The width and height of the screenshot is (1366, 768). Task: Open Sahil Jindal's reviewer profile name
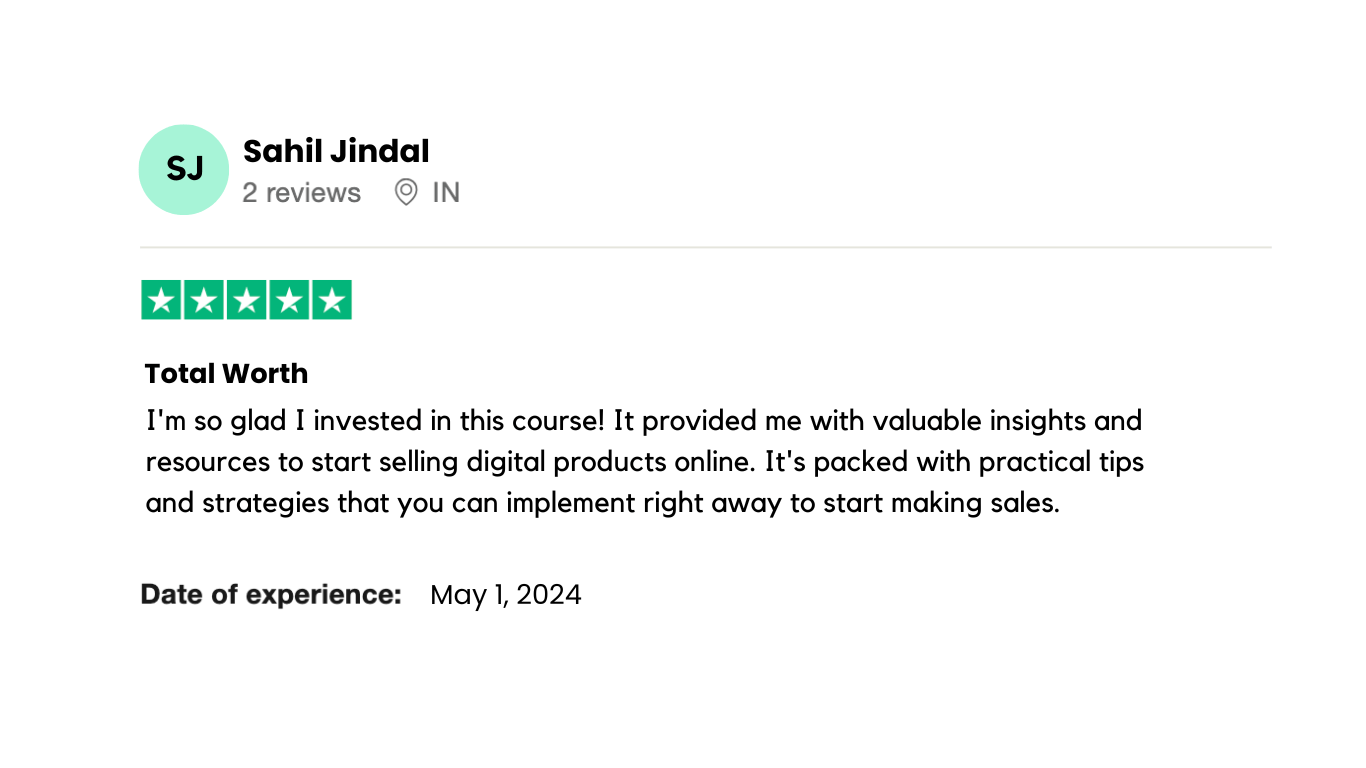tap(336, 151)
